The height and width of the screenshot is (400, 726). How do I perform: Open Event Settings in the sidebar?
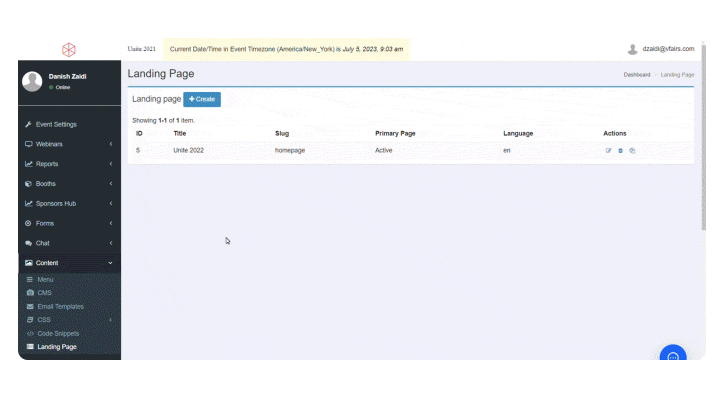pyautogui.click(x=69, y=124)
